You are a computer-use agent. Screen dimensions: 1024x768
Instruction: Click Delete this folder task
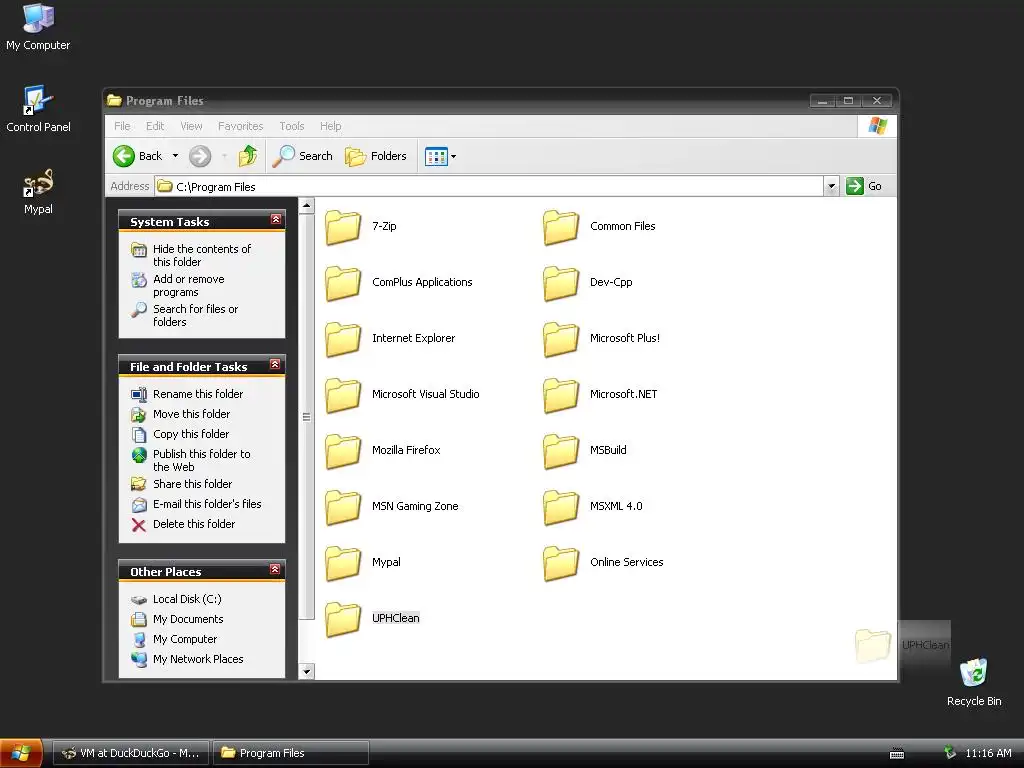coord(183,524)
